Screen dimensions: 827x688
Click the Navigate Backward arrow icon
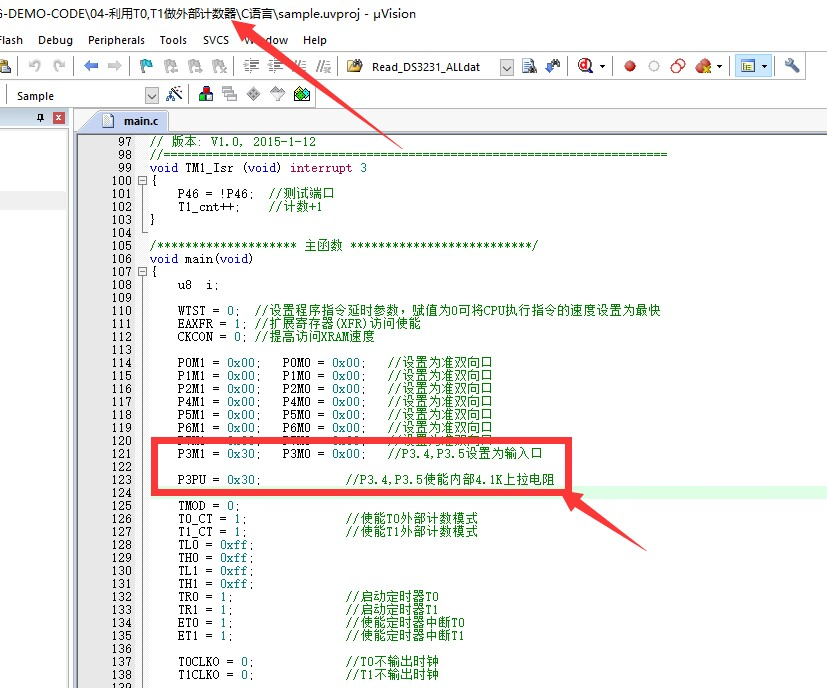[91, 67]
